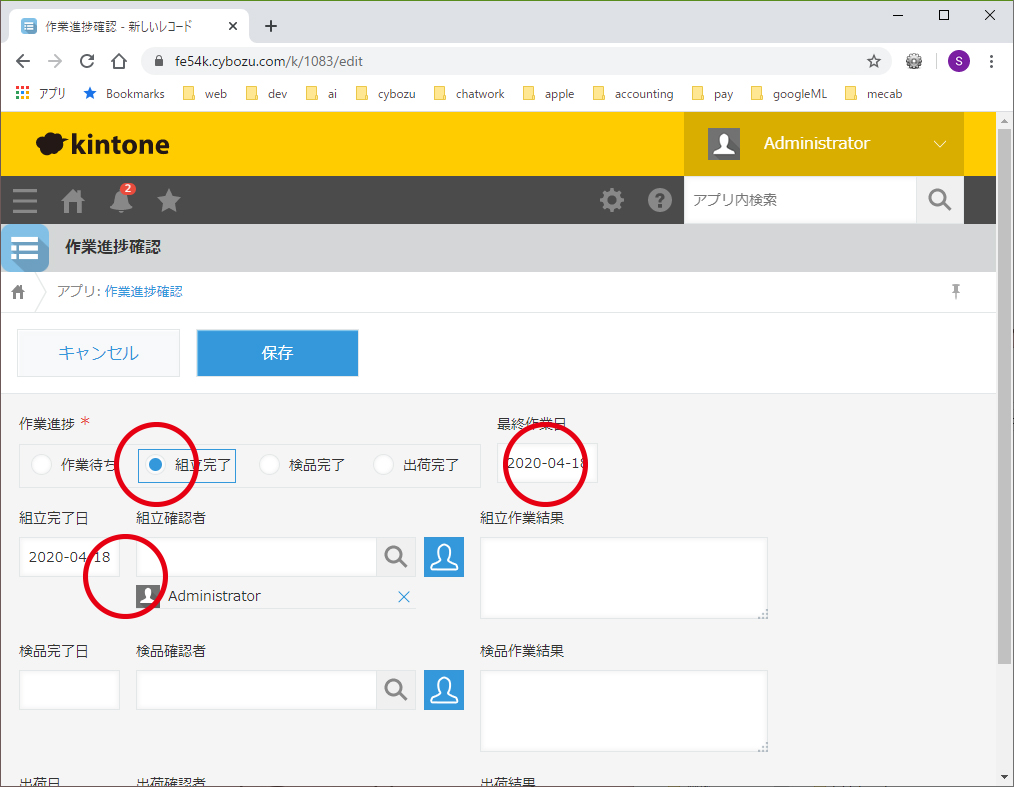This screenshot has width=1014, height=787.
Task: Open user picker for 組立確認者
Action: coord(444,557)
